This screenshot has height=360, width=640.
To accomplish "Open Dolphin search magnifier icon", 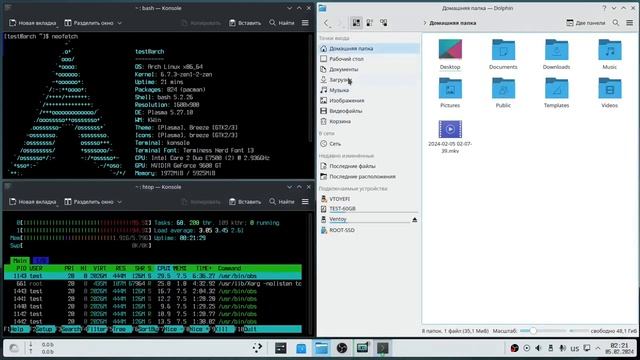I will click(616, 23).
